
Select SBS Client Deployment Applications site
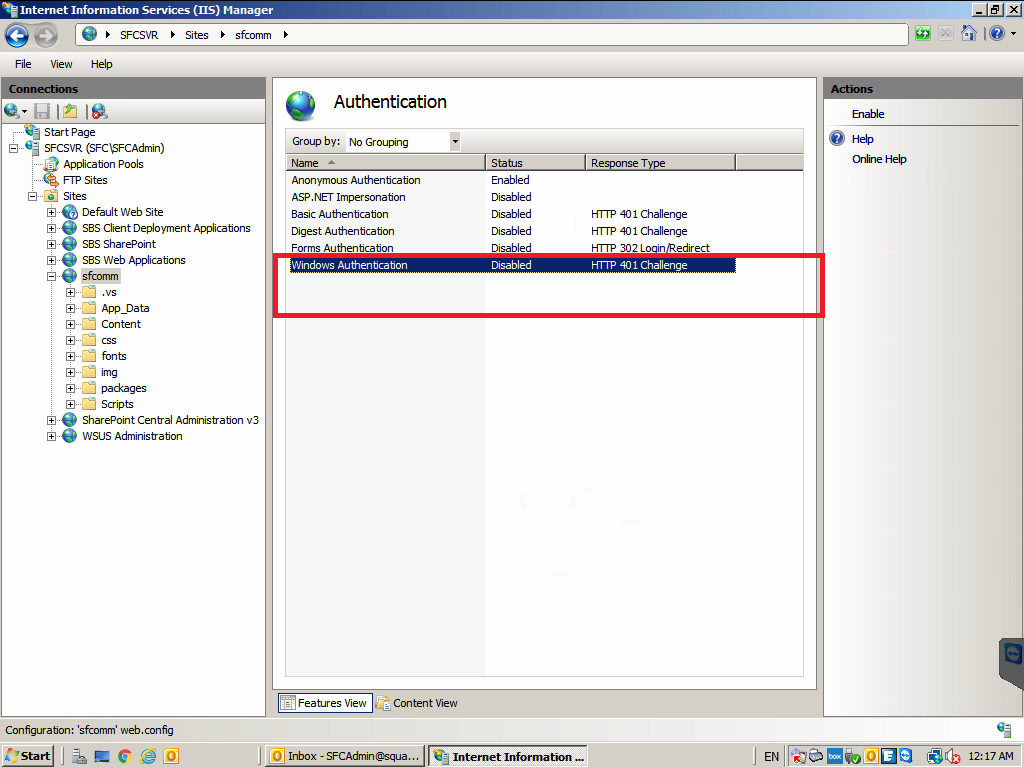166,228
